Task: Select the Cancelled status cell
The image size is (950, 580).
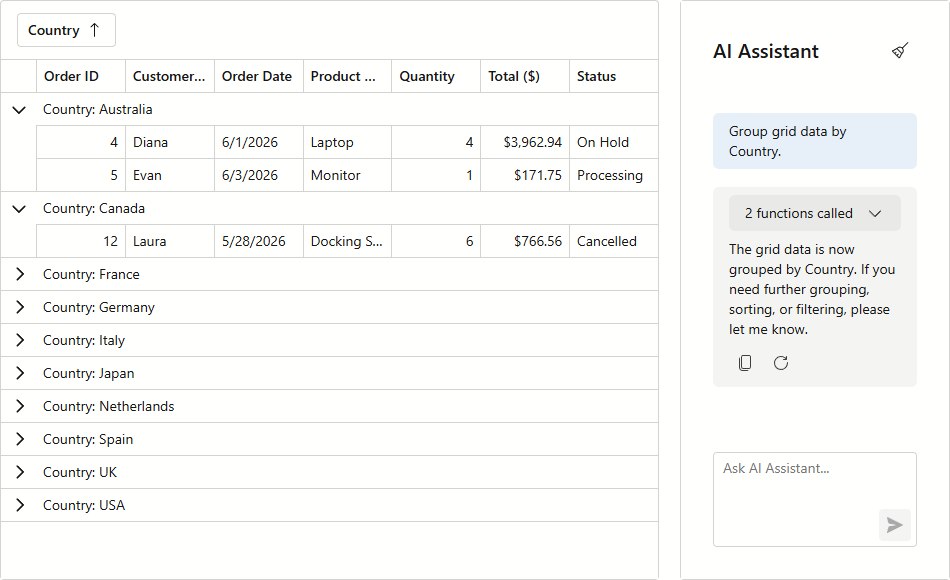Action: [x=614, y=241]
